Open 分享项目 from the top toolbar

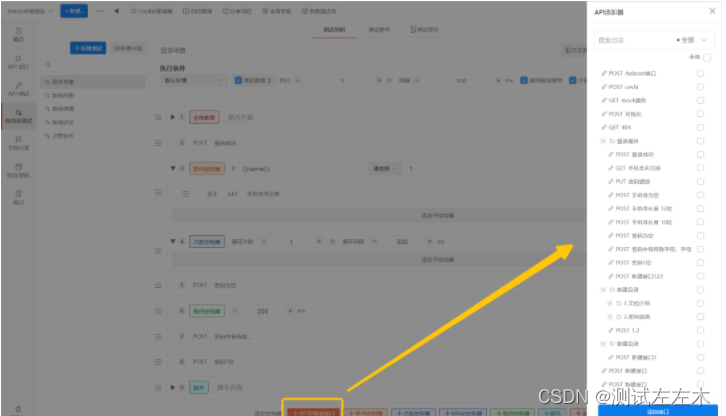(237, 11)
